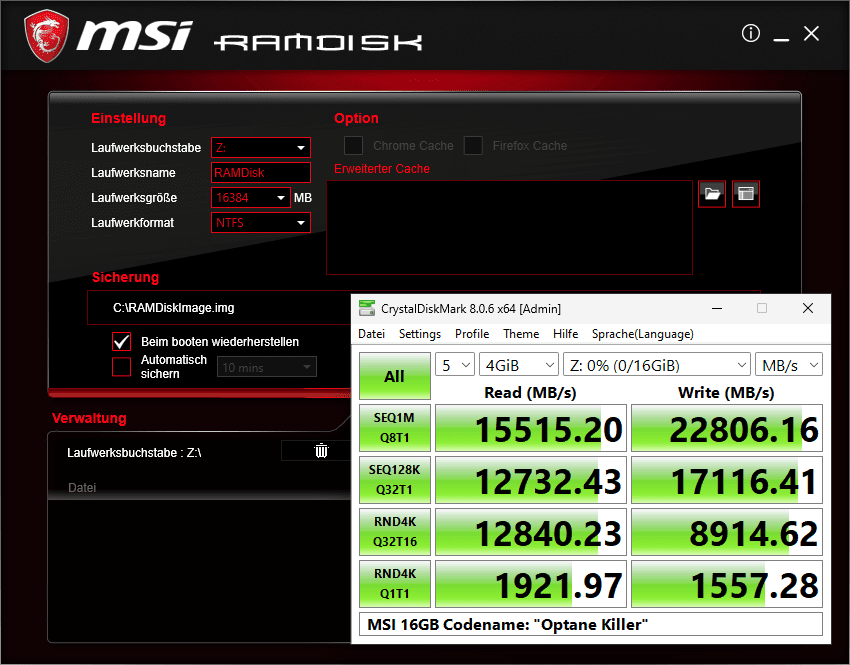The image size is (850, 665).
Task: Open the Laufwerksbuchstabe Z: dropdown
Action: pyautogui.click(x=261, y=147)
